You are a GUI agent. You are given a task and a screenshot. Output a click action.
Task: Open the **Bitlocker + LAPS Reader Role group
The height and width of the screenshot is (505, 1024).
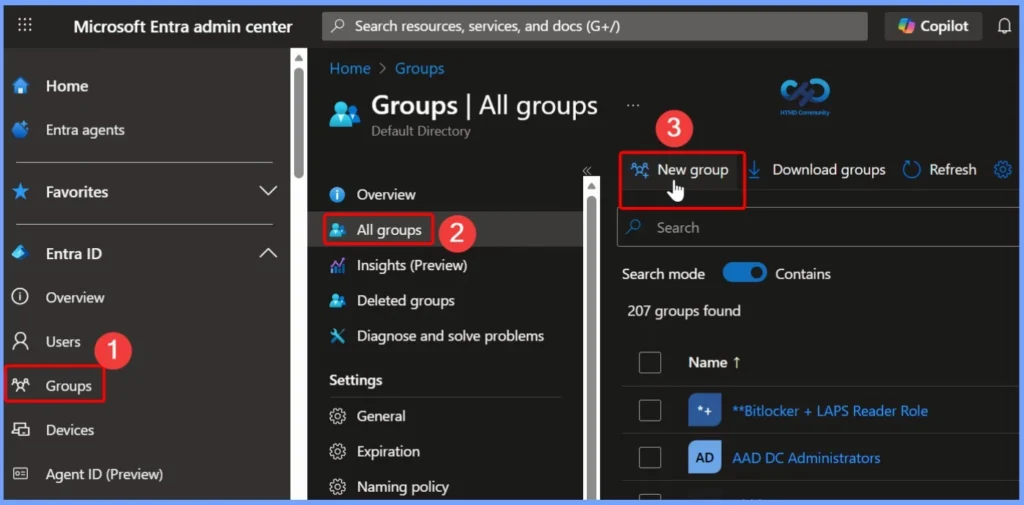pyautogui.click(x=830, y=411)
